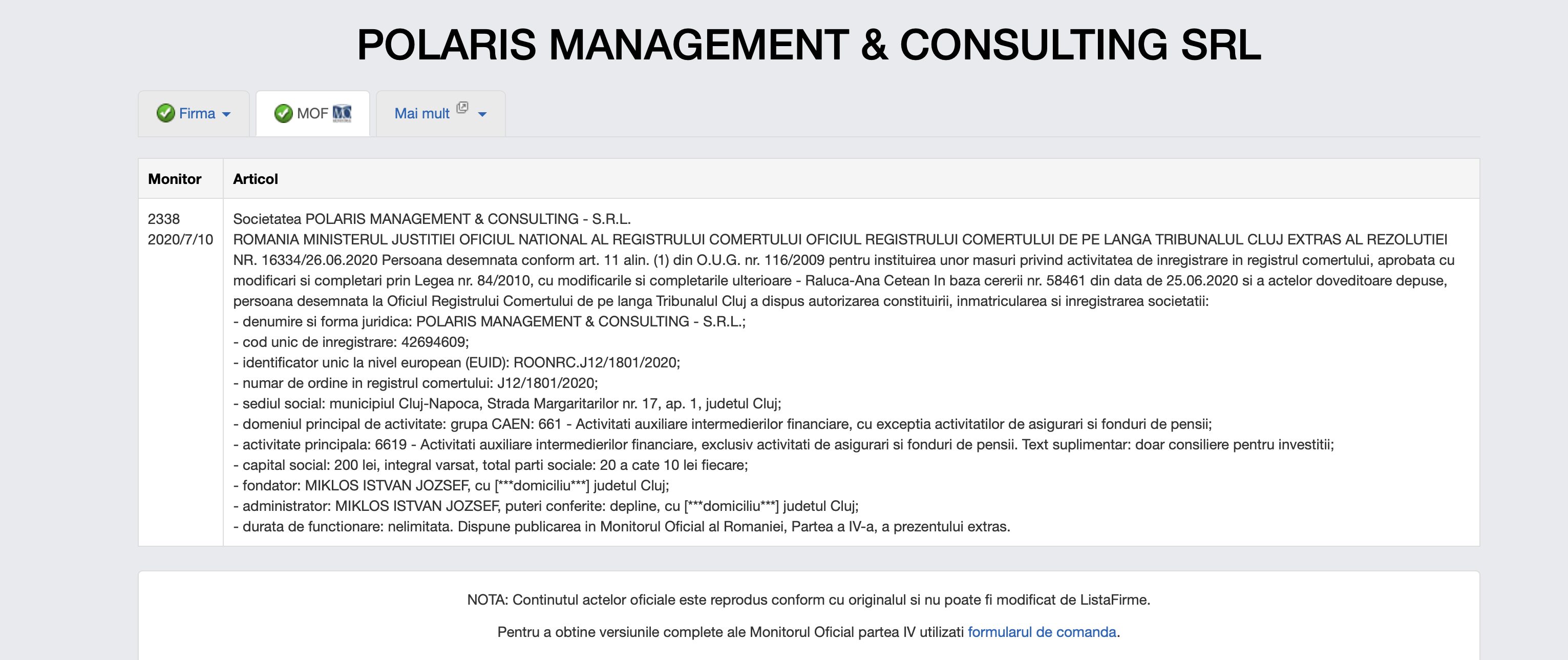The width and height of the screenshot is (1568, 660).
Task: Click the 2020/7/10 date cell
Action: click(x=180, y=240)
